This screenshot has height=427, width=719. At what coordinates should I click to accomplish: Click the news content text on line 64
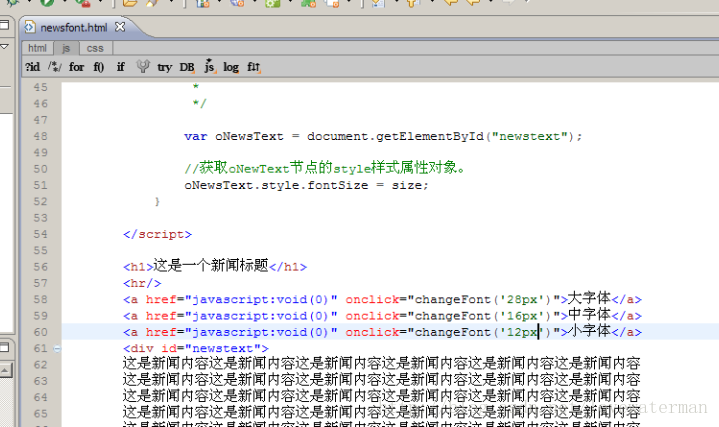click(382, 396)
